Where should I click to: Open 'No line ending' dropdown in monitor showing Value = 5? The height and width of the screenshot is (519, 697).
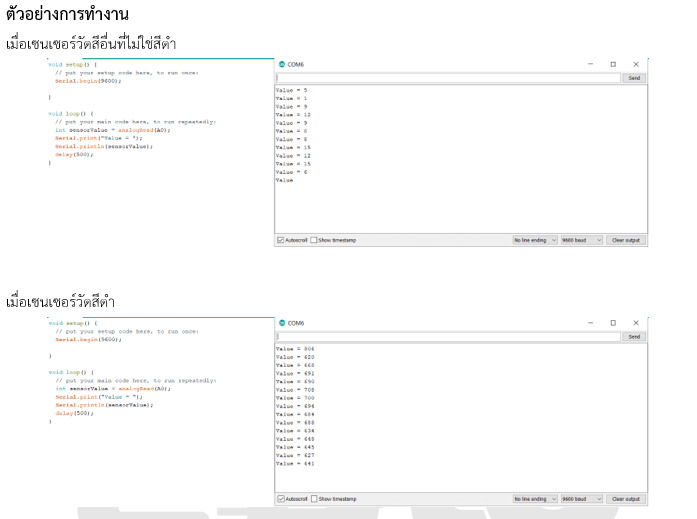tap(534, 240)
